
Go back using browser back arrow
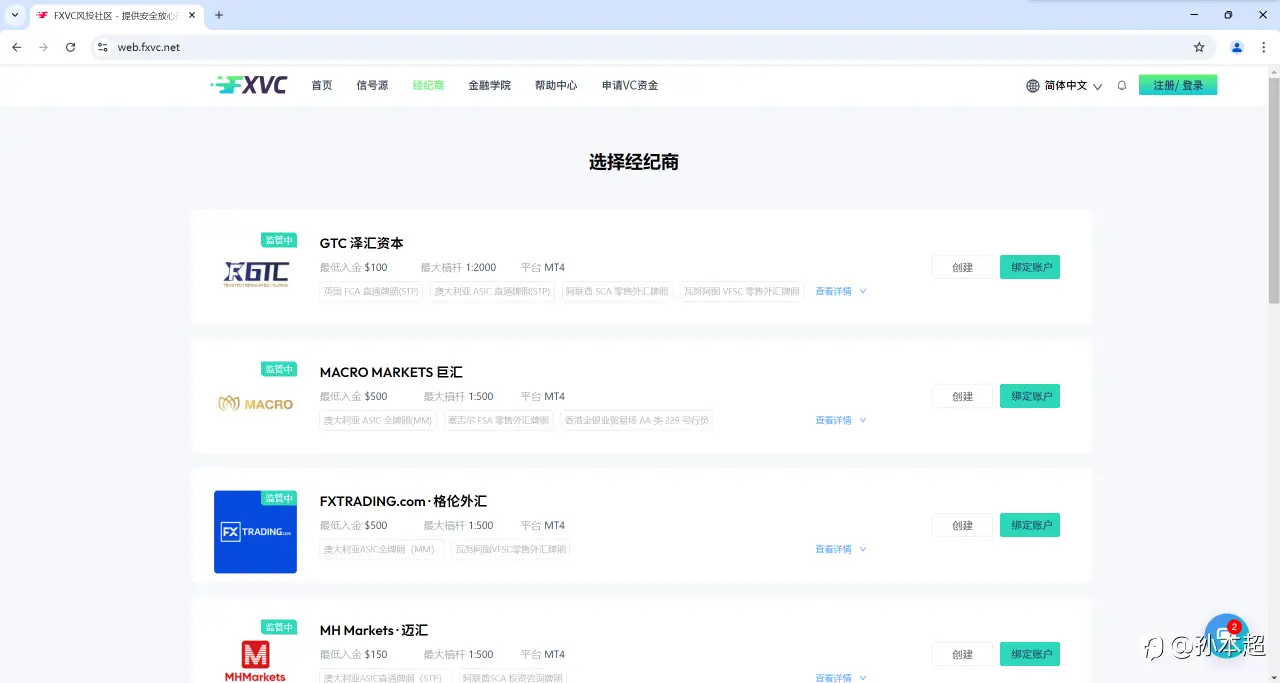[x=16, y=47]
